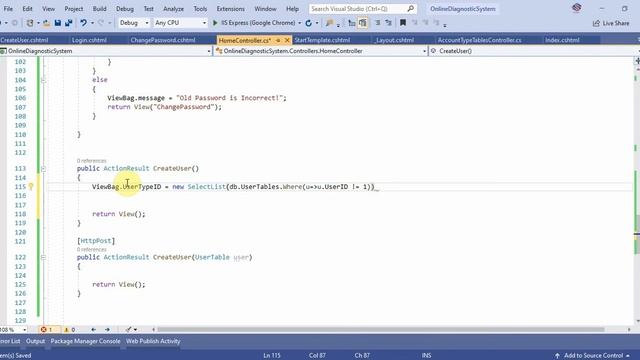Click line number 118 in margin
The width and height of the screenshot is (640, 360).
click(x=20, y=214)
